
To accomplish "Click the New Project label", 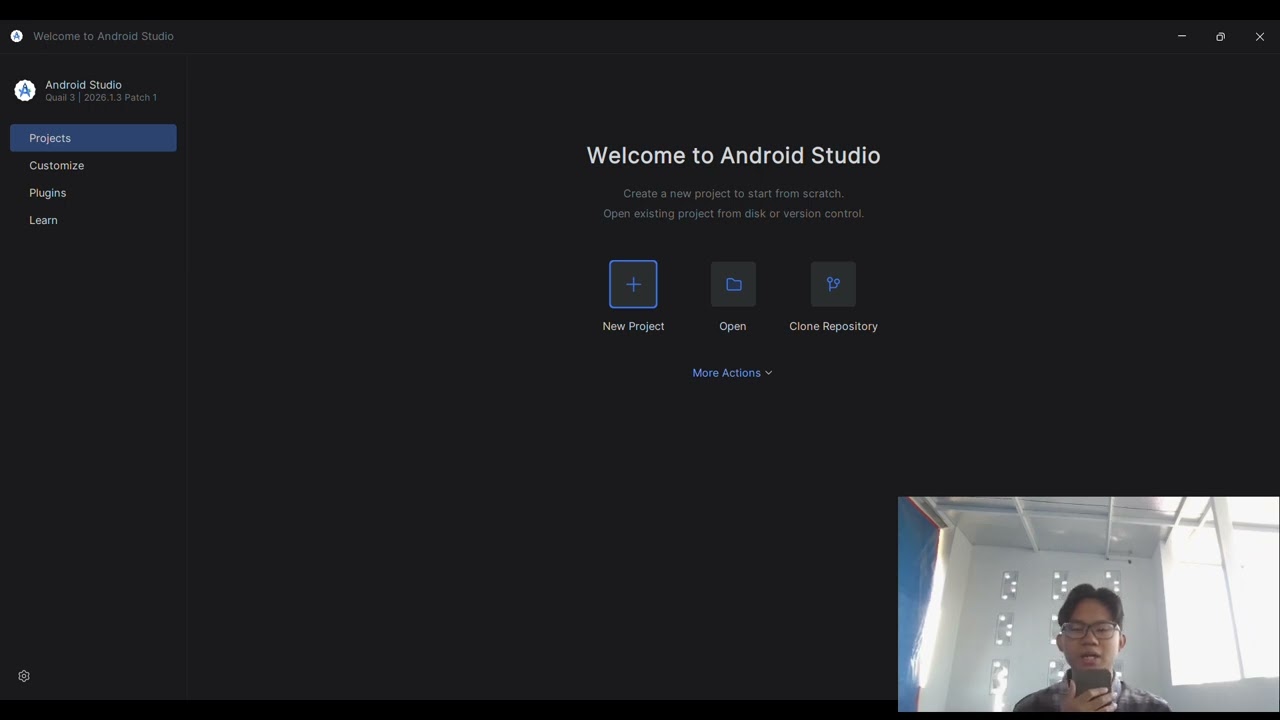I will 633,326.
